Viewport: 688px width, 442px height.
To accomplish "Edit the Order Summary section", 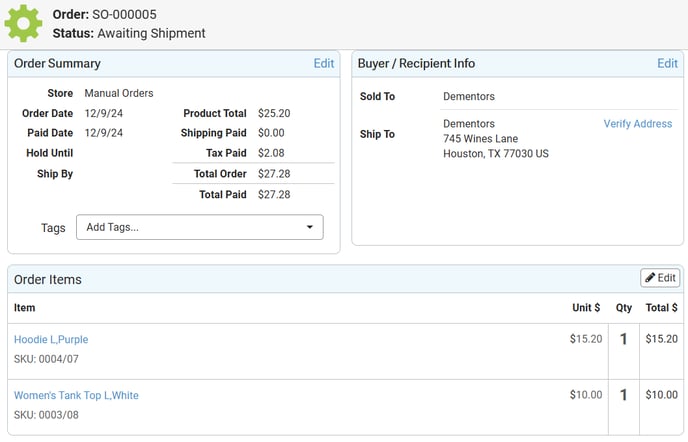I will point(324,64).
